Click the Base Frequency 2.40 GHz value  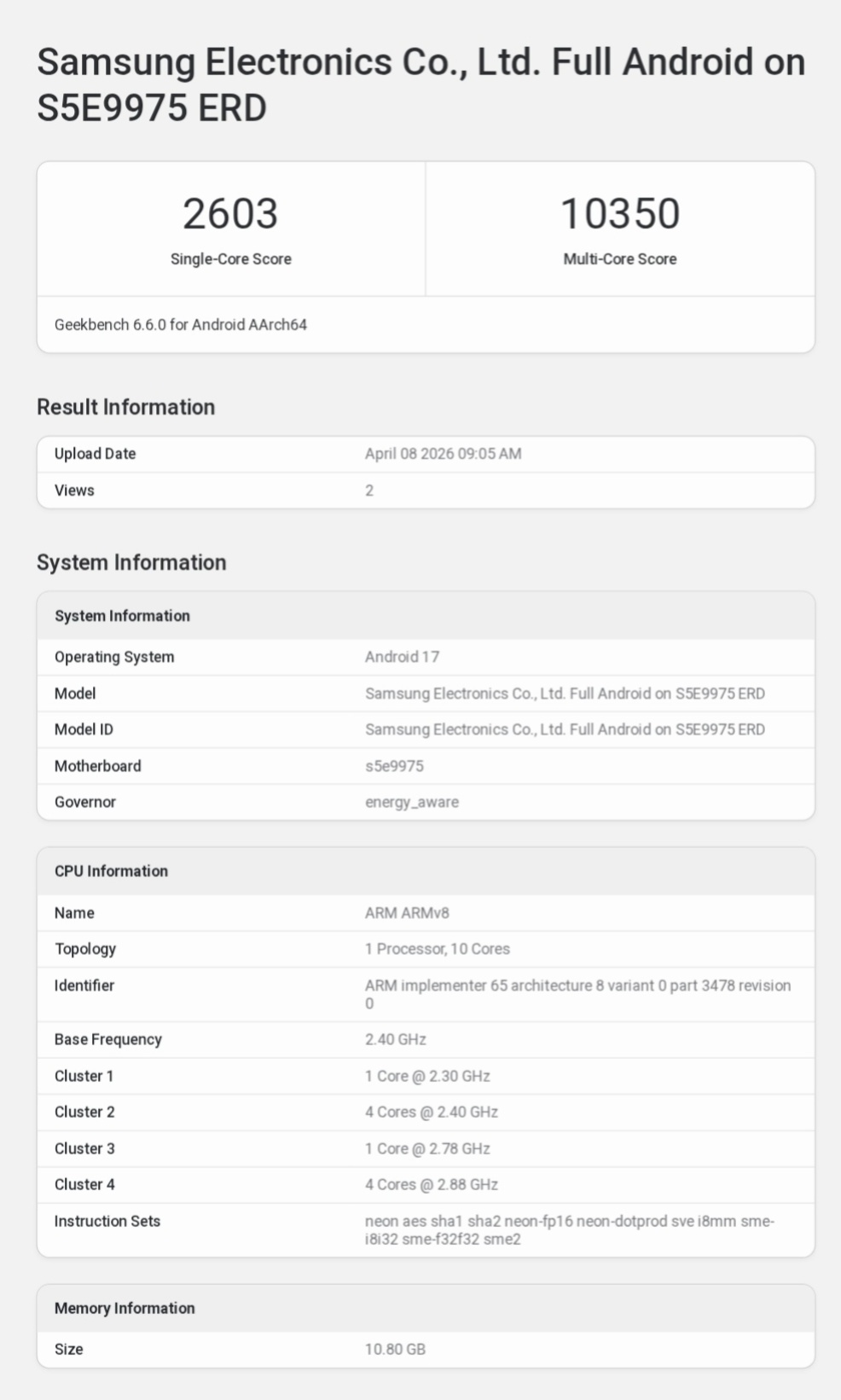tap(395, 1039)
